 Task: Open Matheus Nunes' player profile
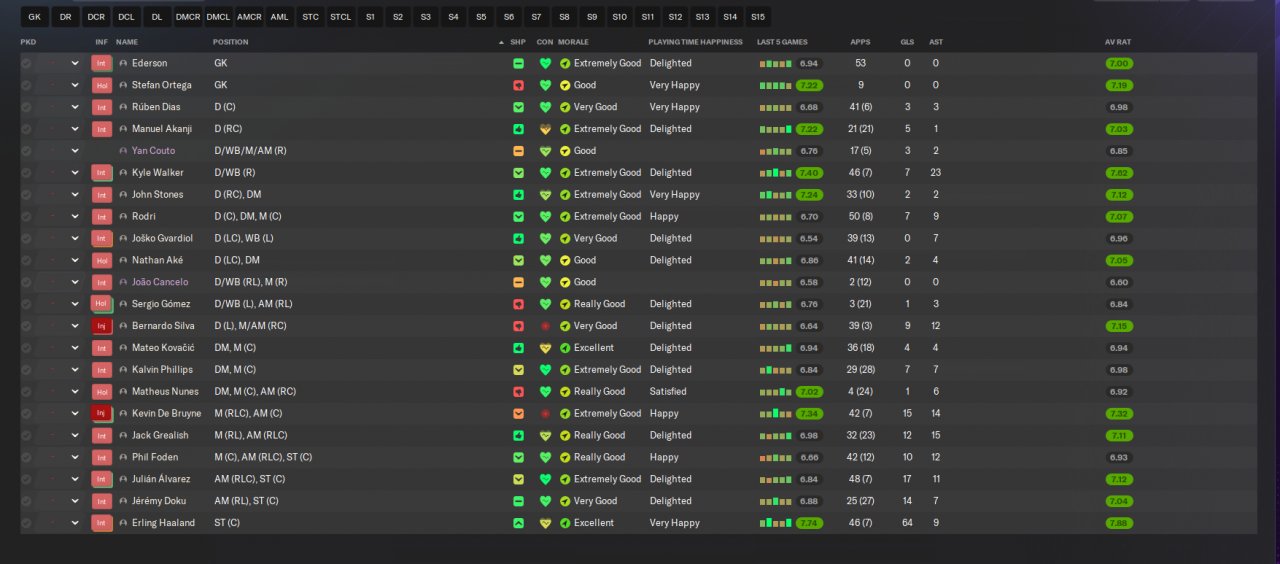165,392
